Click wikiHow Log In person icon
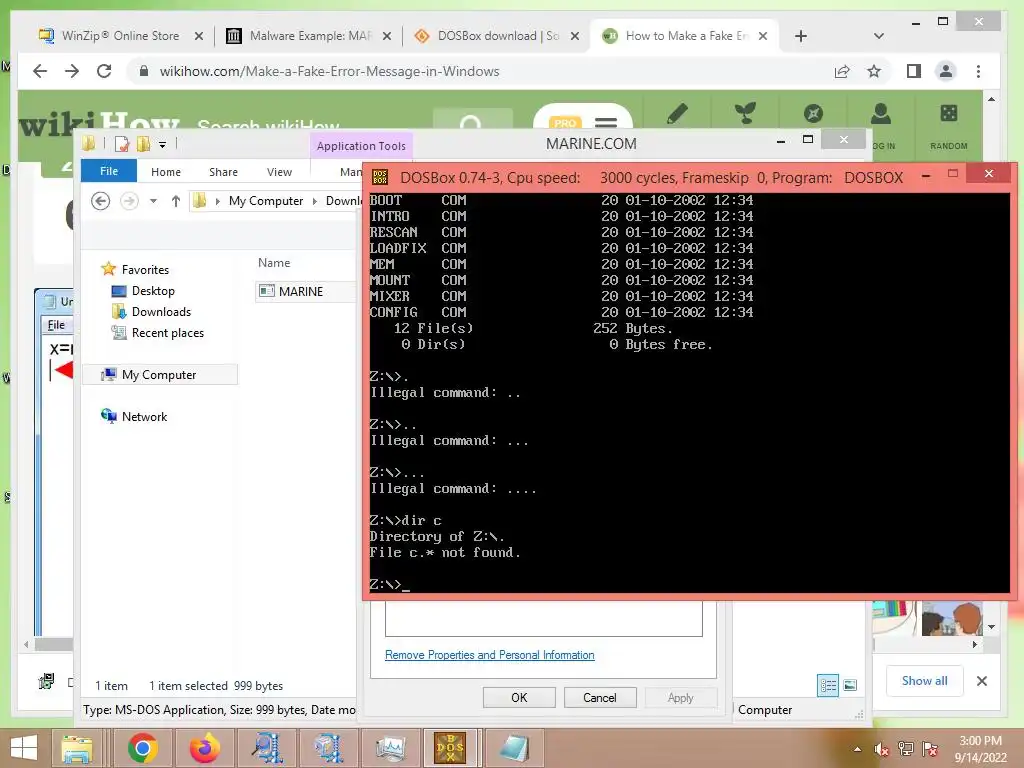 coord(881,114)
